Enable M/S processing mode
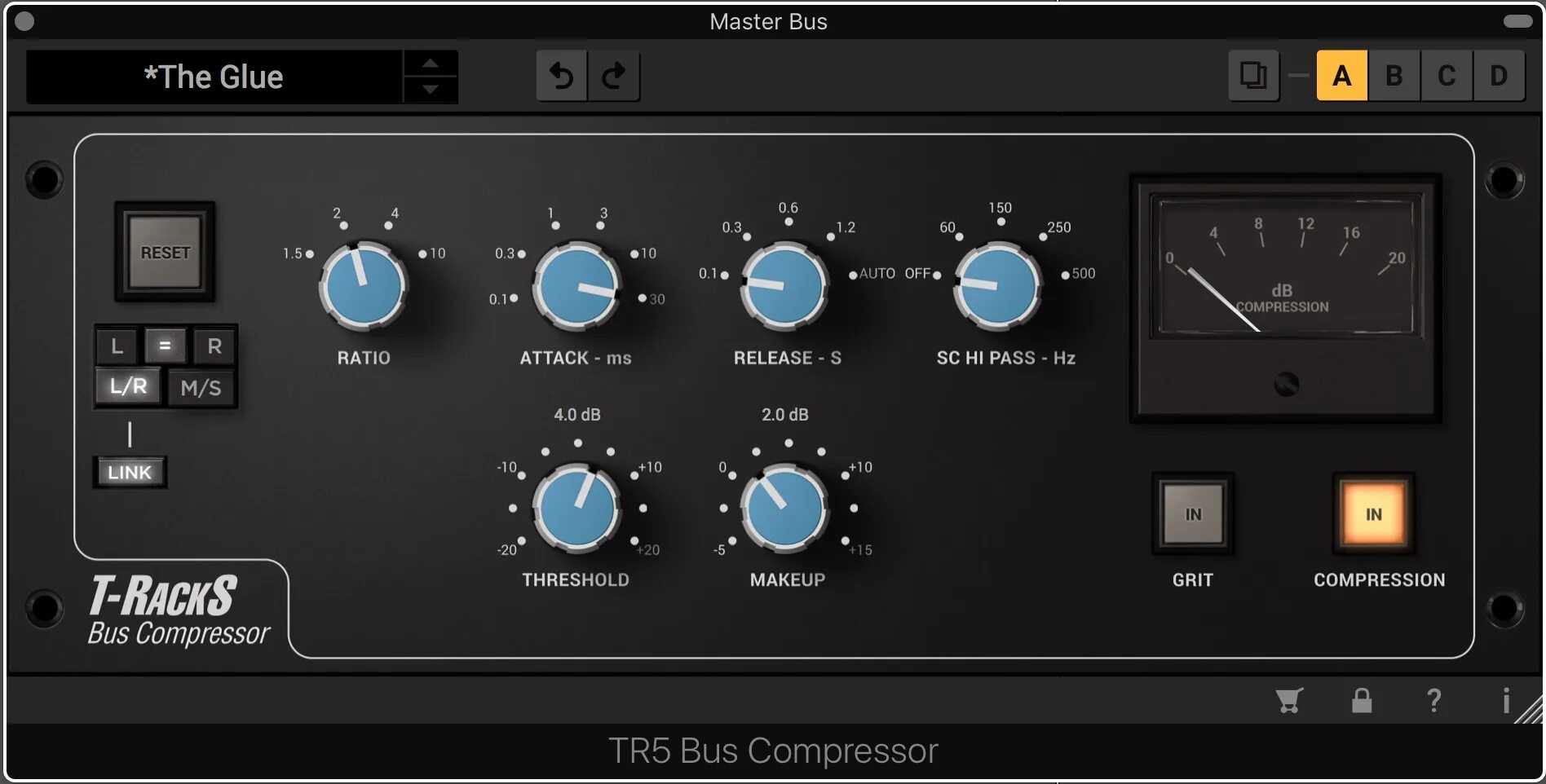 point(201,387)
